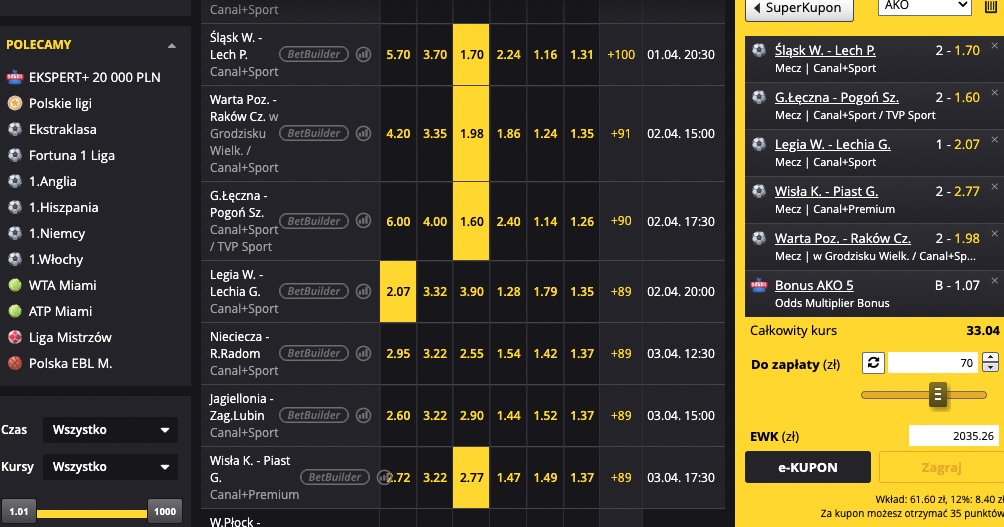Image resolution: width=1004 pixels, height=527 pixels.
Task: Open the Czas filter dropdown
Action: coord(110,430)
